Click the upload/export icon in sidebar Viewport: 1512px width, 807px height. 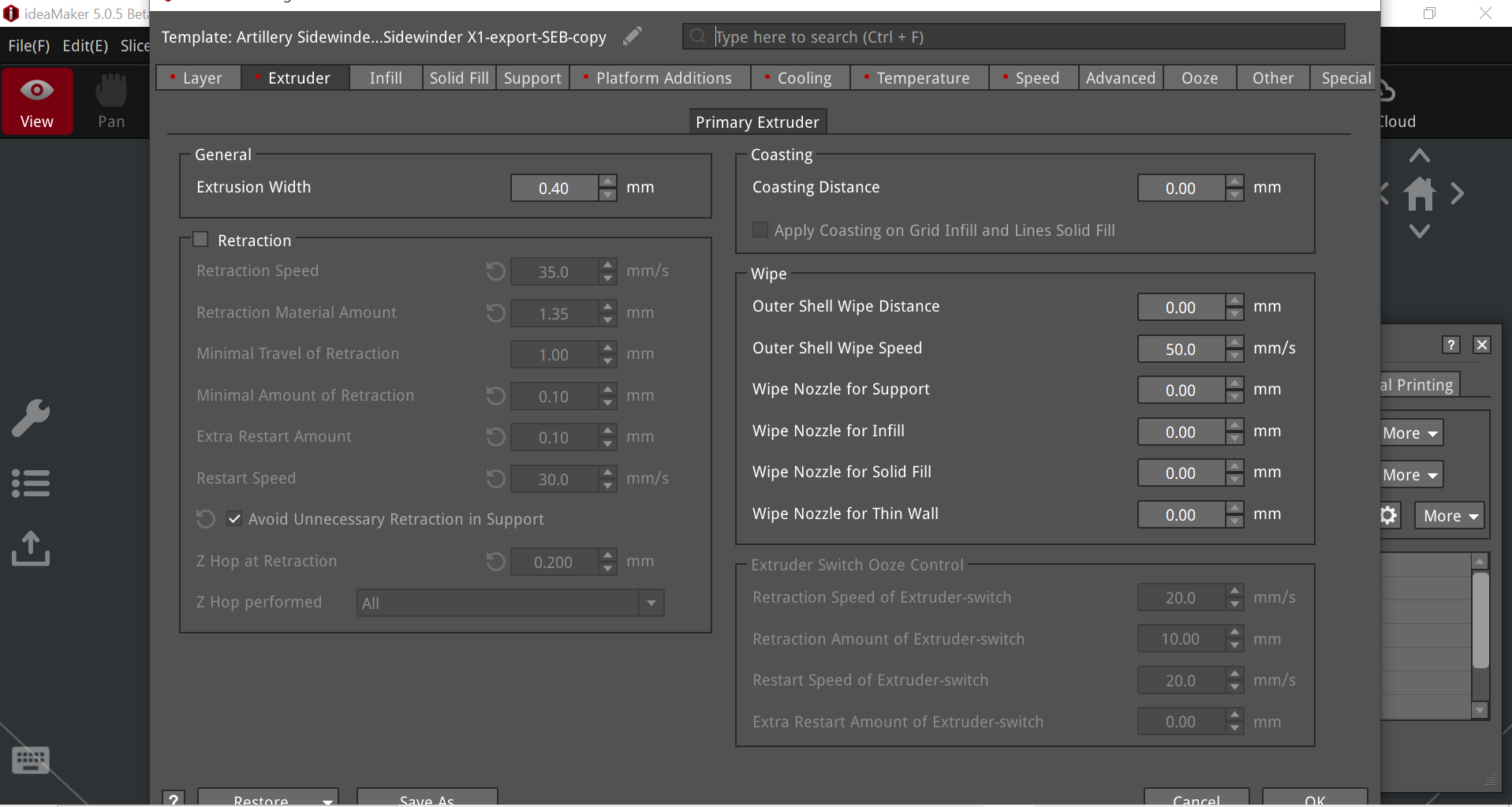click(31, 548)
